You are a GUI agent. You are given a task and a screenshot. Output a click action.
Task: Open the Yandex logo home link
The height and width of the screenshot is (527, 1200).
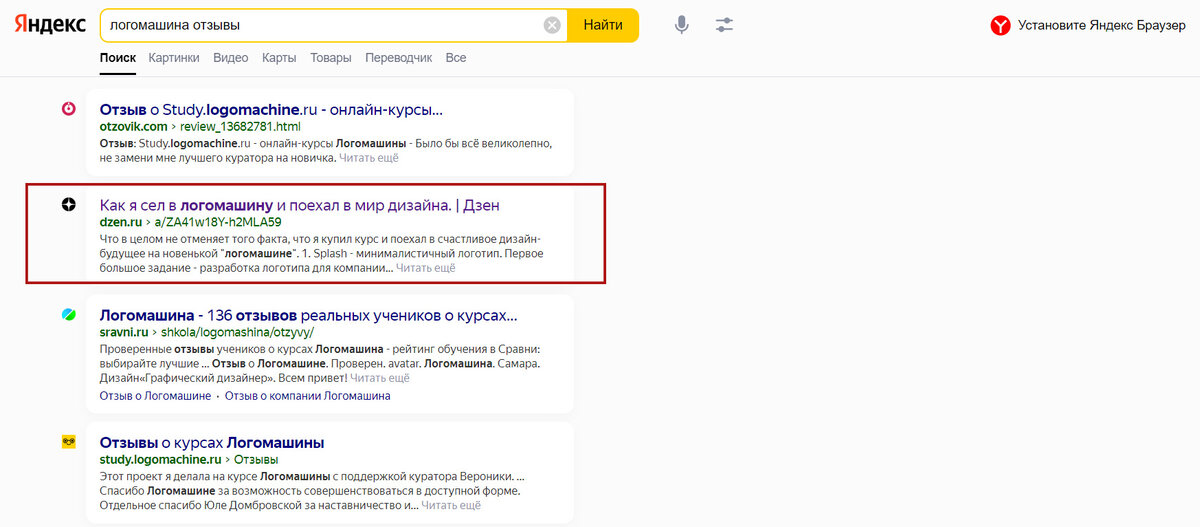tap(49, 25)
